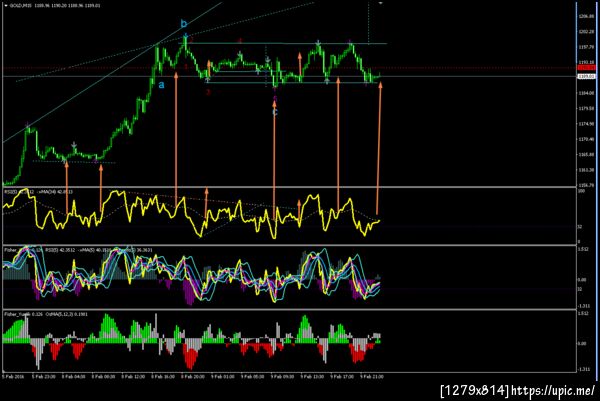Click the 1174.98 price axis label
600x401 pixels.
point(586,124)
